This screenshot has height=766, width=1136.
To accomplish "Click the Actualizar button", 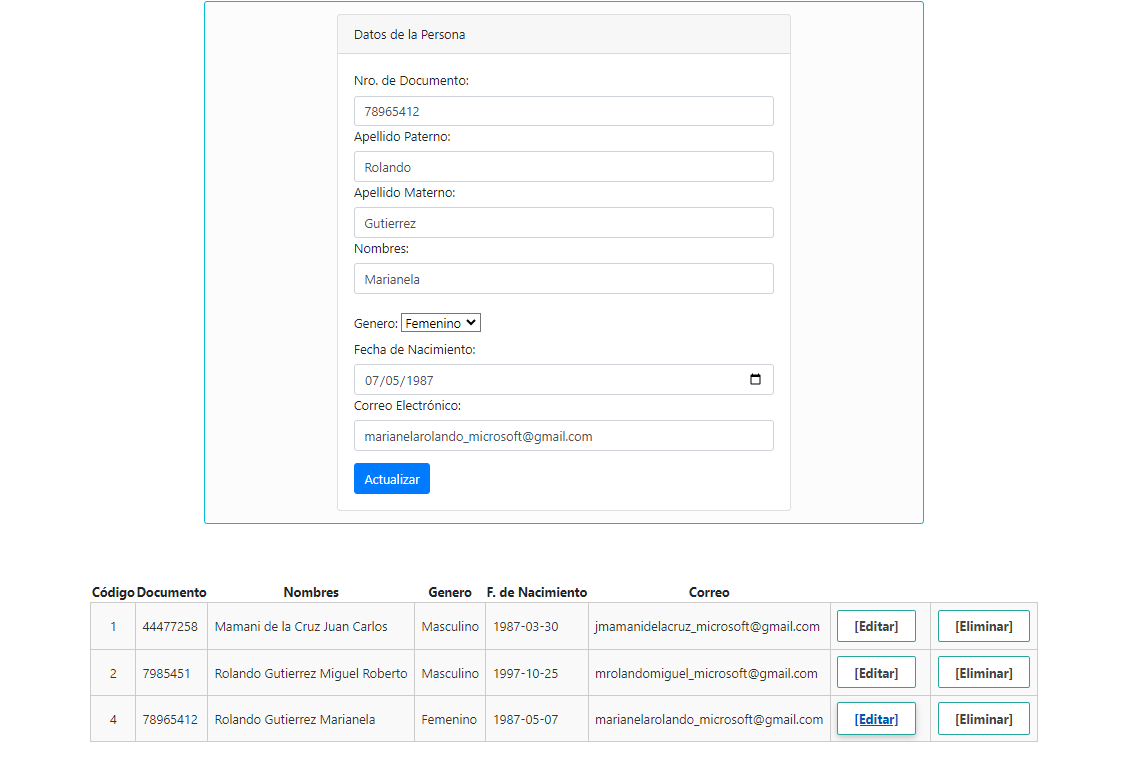I will pyautogui.click(x=391, y=479).
